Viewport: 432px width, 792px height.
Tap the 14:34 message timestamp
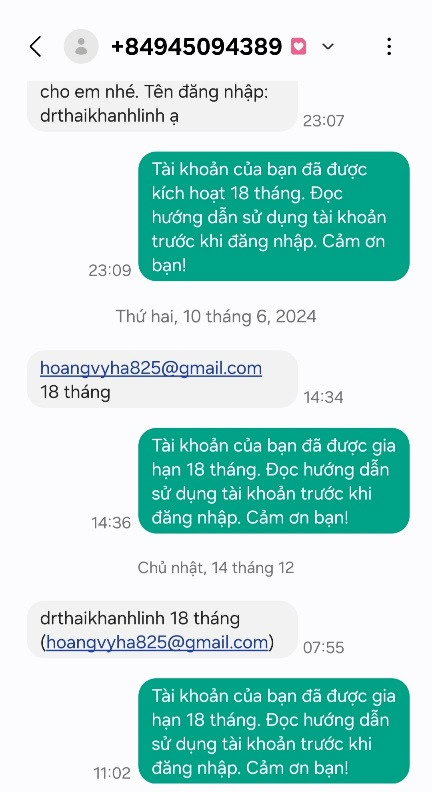(x=323, y=397)
